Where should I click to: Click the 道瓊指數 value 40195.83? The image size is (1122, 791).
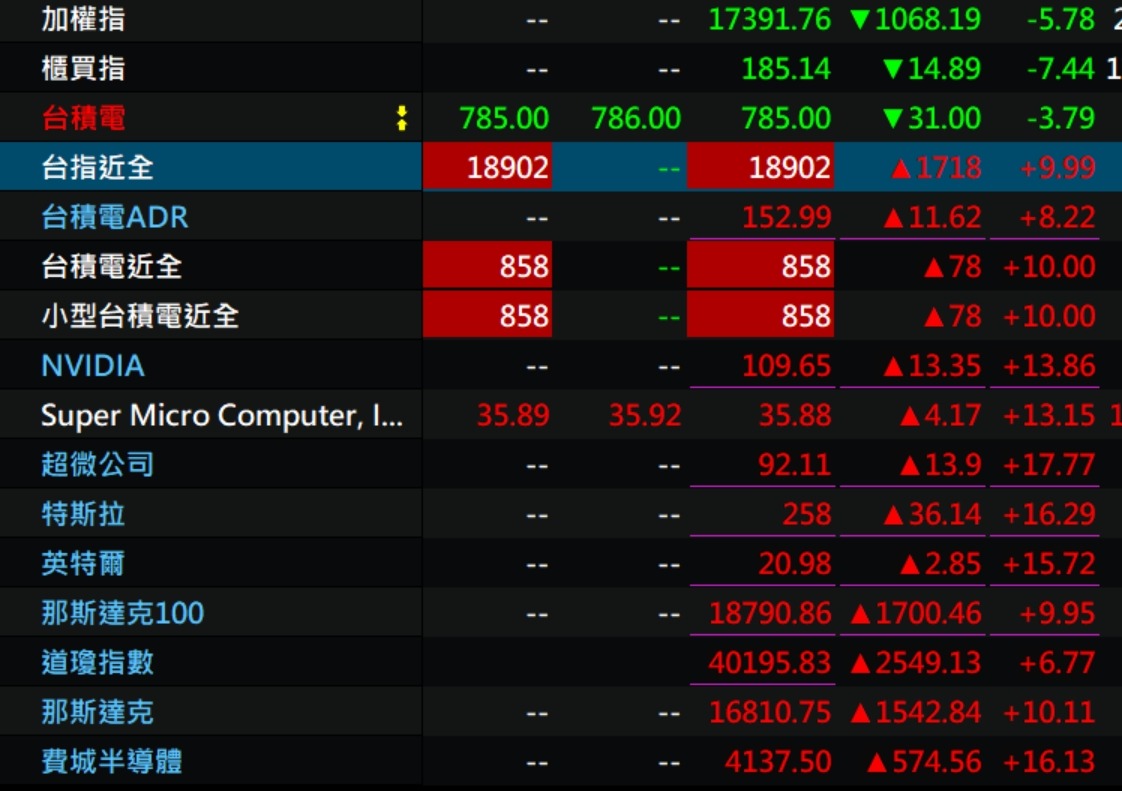tap(769, 662)
